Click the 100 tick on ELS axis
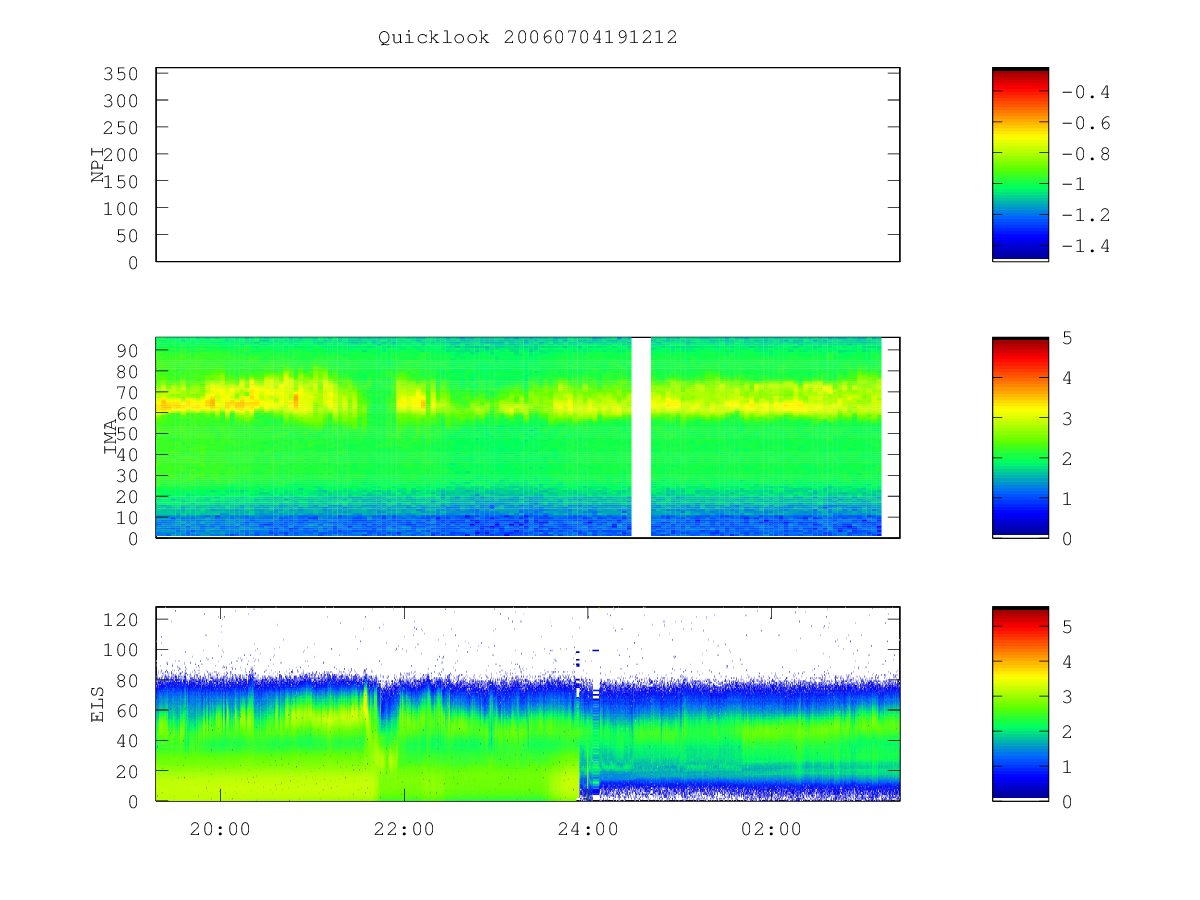Screen dimensions: 1200x900 (x=121, y=650)
